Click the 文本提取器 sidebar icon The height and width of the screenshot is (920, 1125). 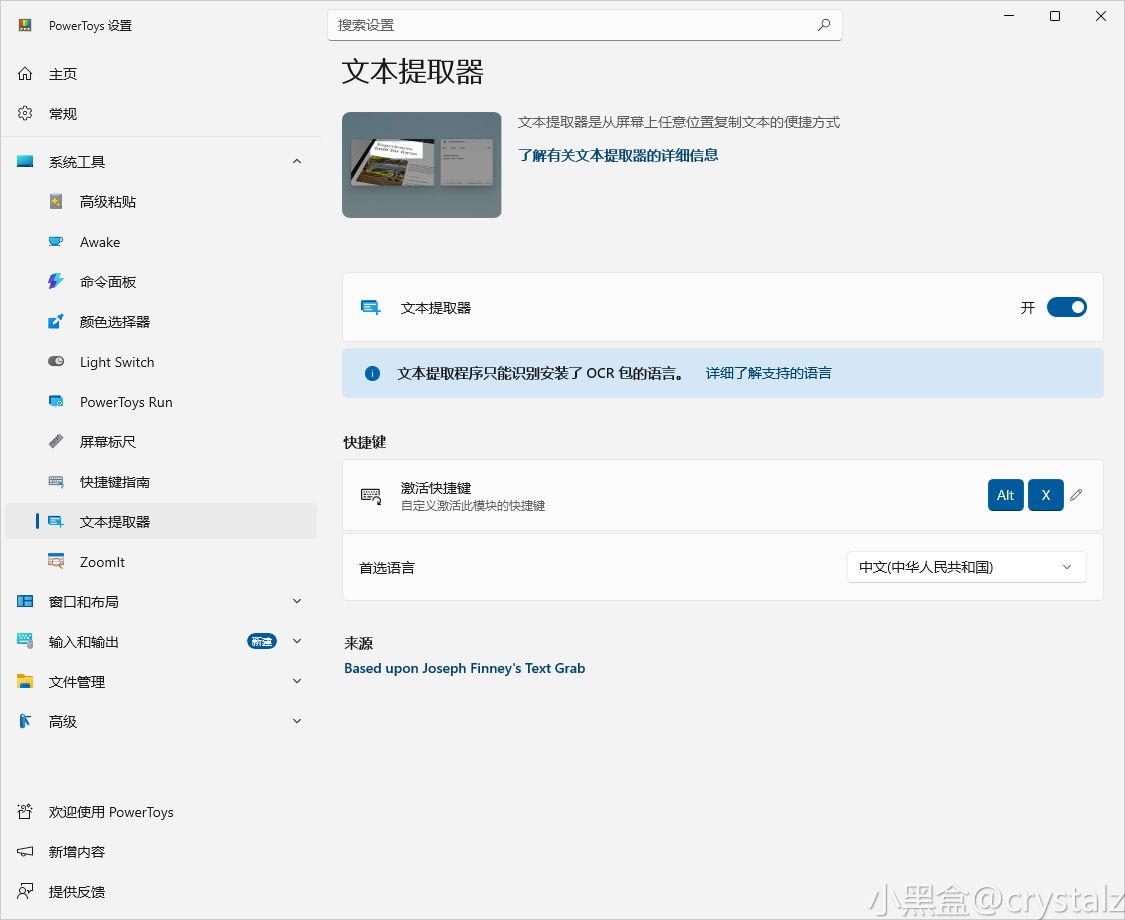point(56,522)
